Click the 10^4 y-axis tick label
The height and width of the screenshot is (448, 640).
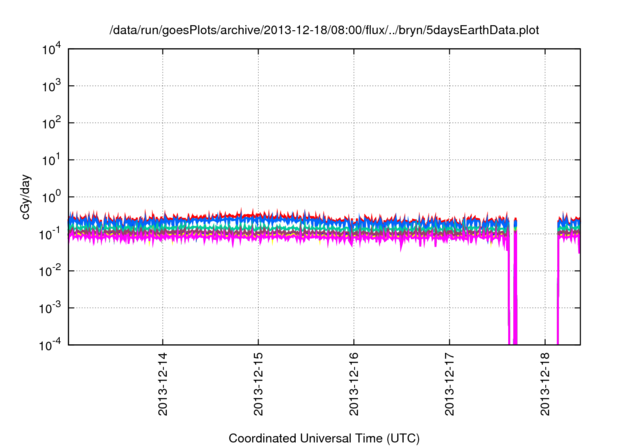click(x=51, y=50)
